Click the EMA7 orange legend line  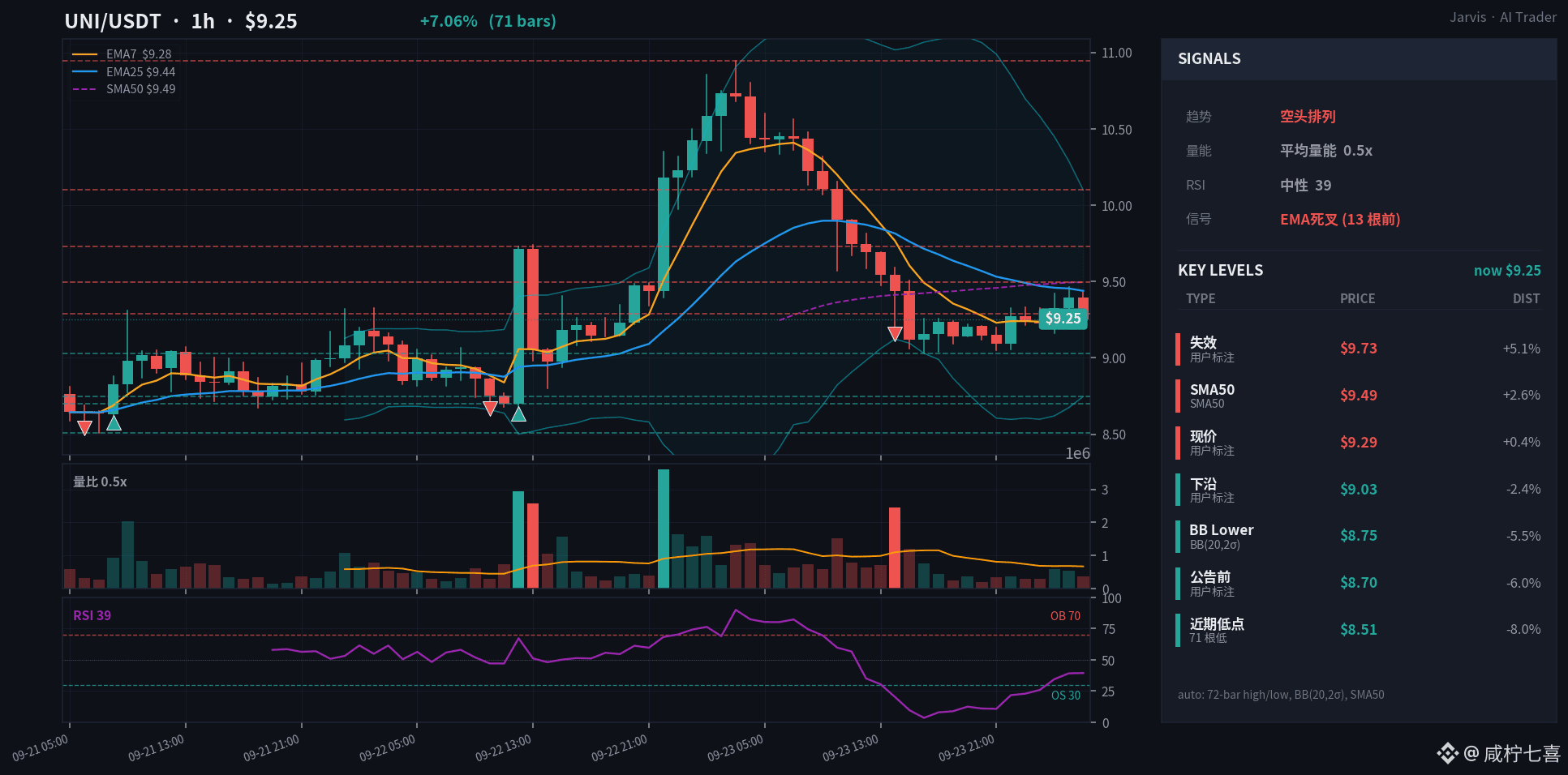(84, 54)
